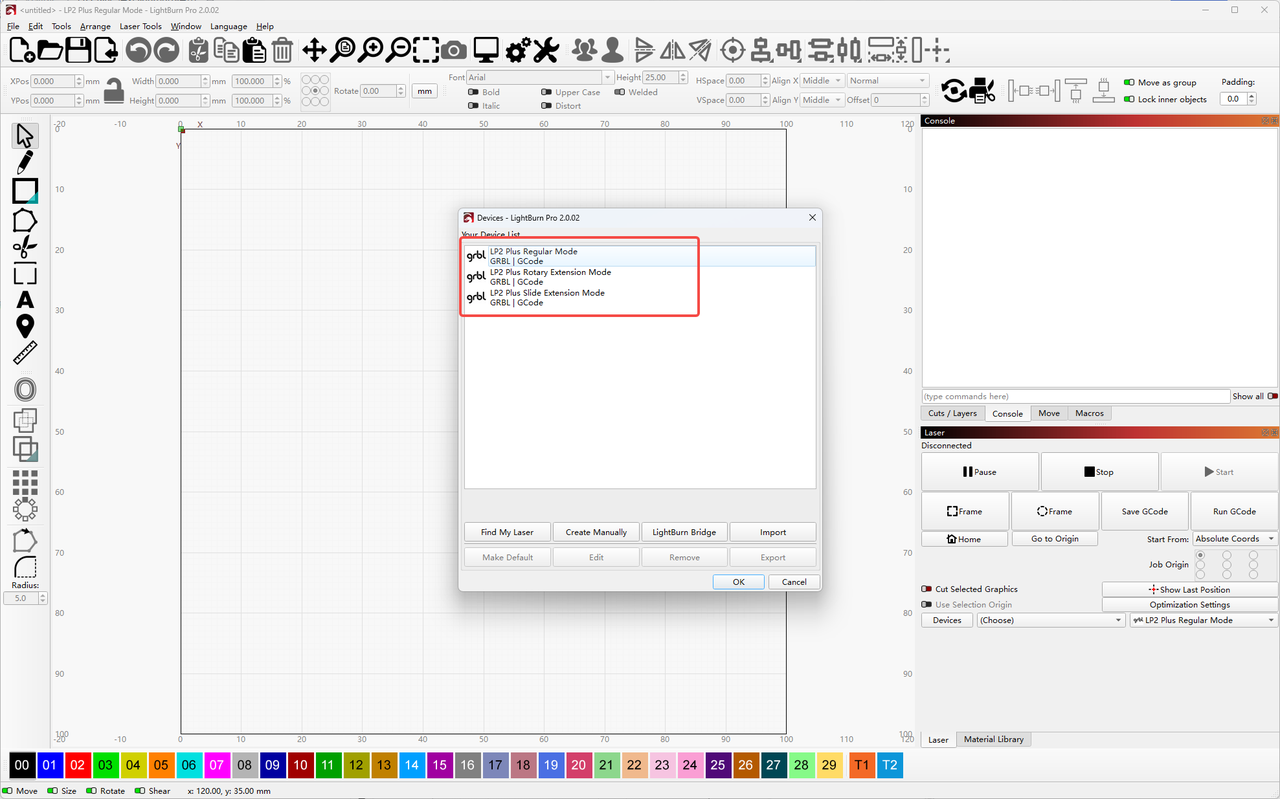
Task: Open the Arrange menu
Action: [x=95, y=26]
